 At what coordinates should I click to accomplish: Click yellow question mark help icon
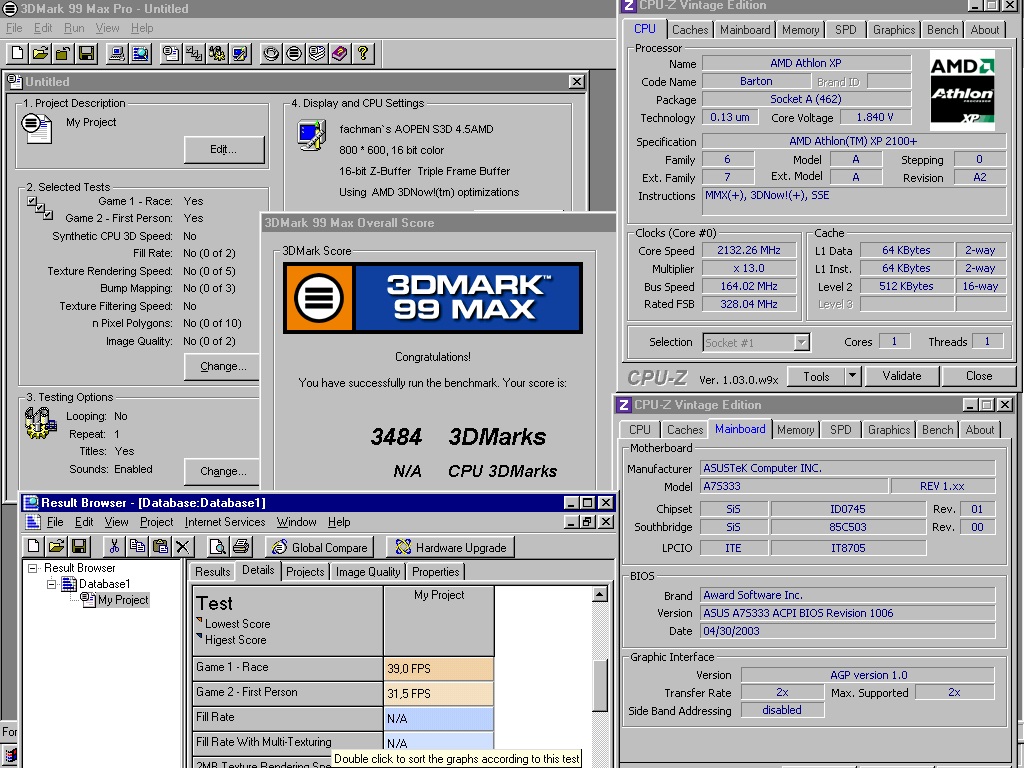(363, 54)
